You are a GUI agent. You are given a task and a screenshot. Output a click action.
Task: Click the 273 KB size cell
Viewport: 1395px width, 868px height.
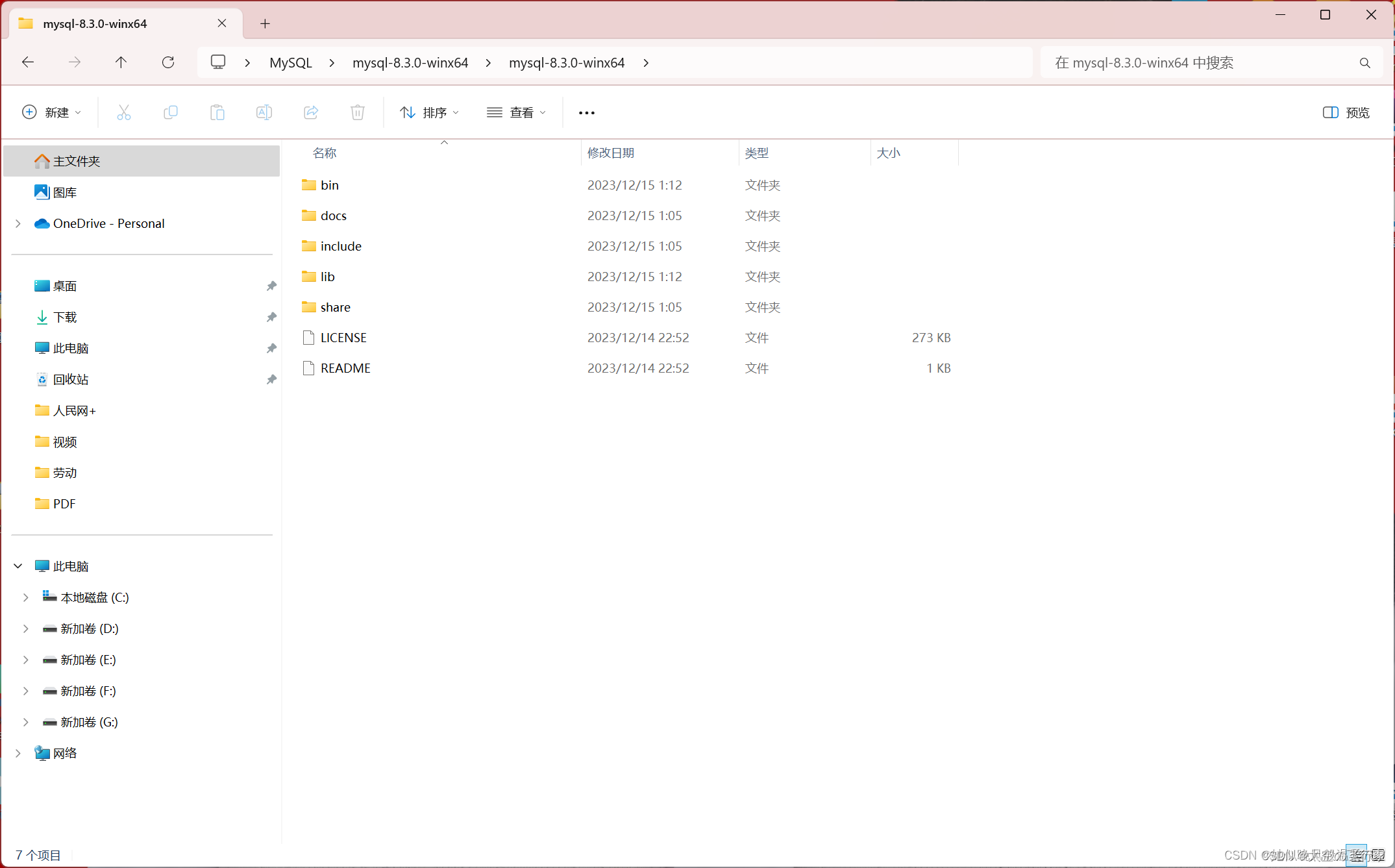pos(931,338)
